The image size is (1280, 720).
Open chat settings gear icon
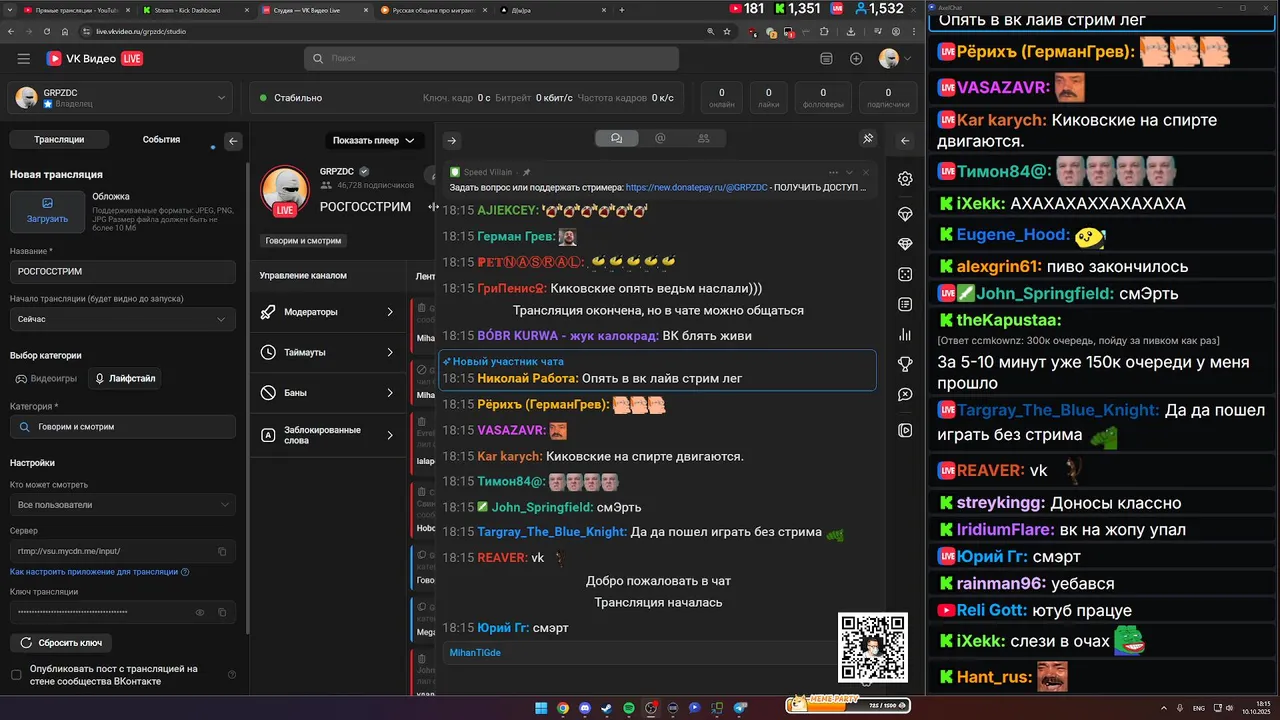[x=905, y=179]
